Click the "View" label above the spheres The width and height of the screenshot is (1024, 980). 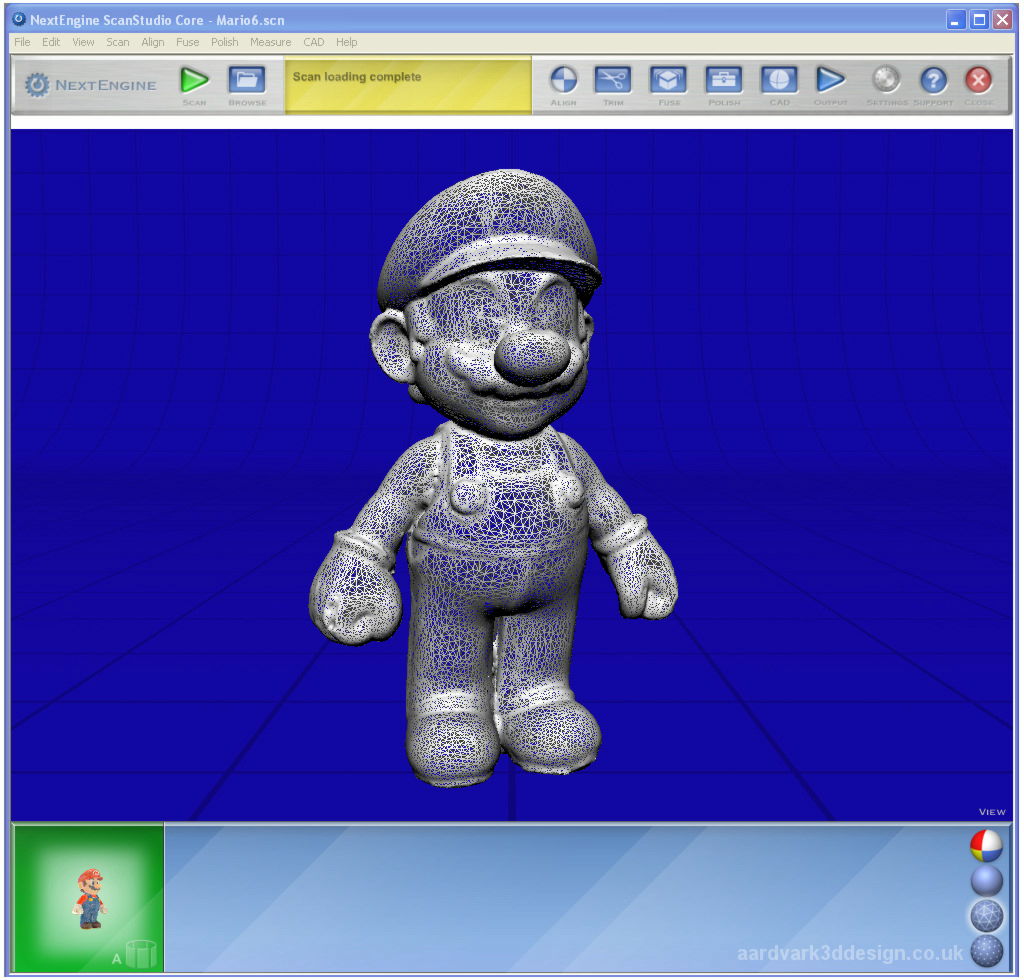click(x=992, y=812)
